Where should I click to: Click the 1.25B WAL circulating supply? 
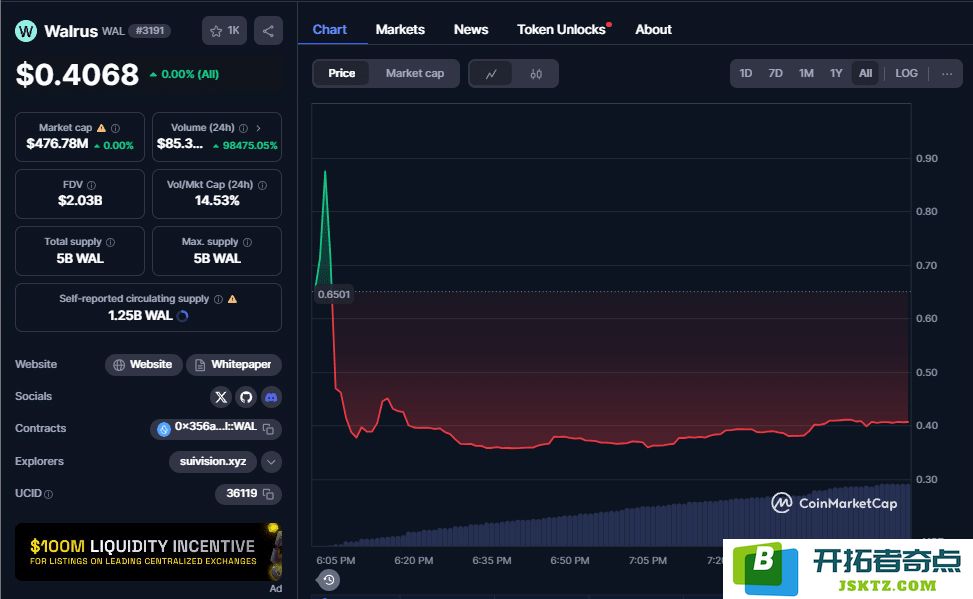click(140, 316)
